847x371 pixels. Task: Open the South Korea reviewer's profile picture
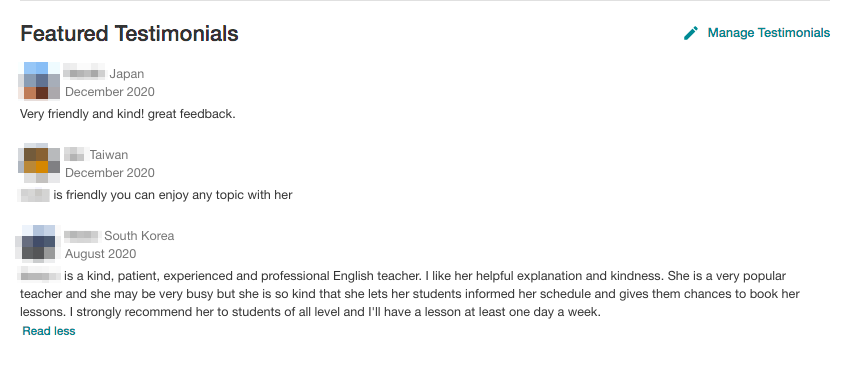point(37,243)
